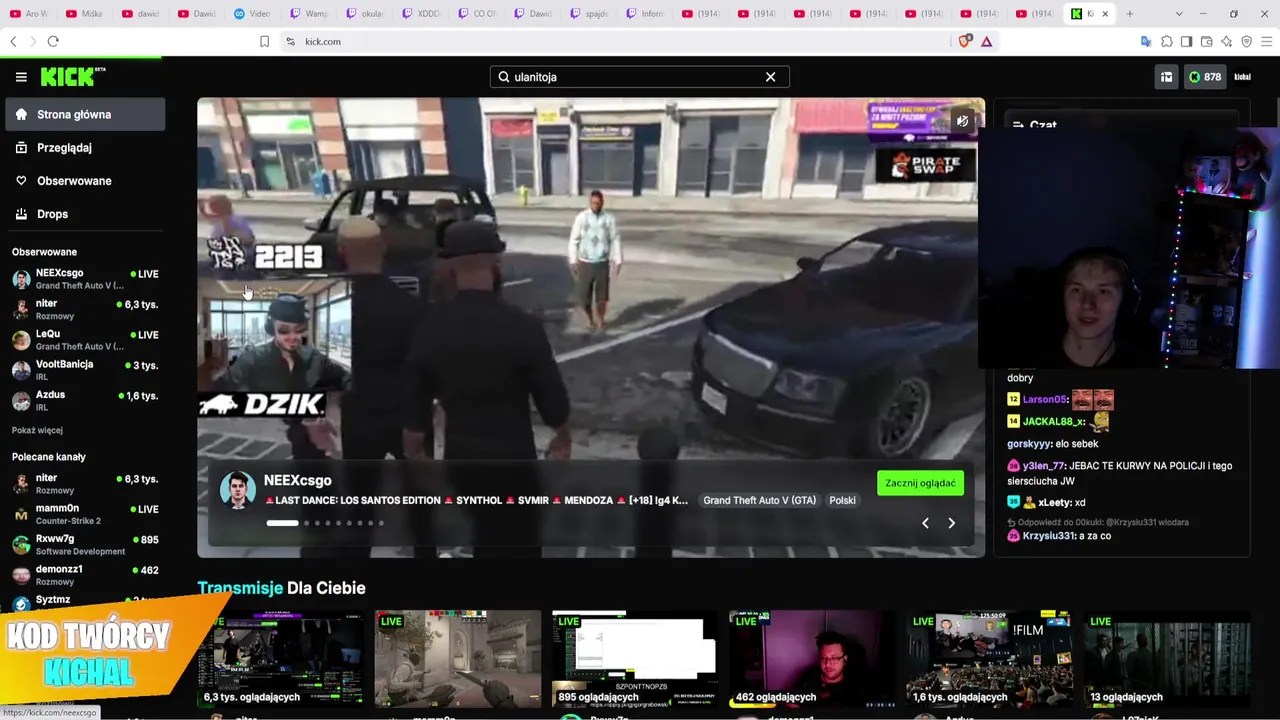Click the Zacznij oglądać button

point(920,483)
